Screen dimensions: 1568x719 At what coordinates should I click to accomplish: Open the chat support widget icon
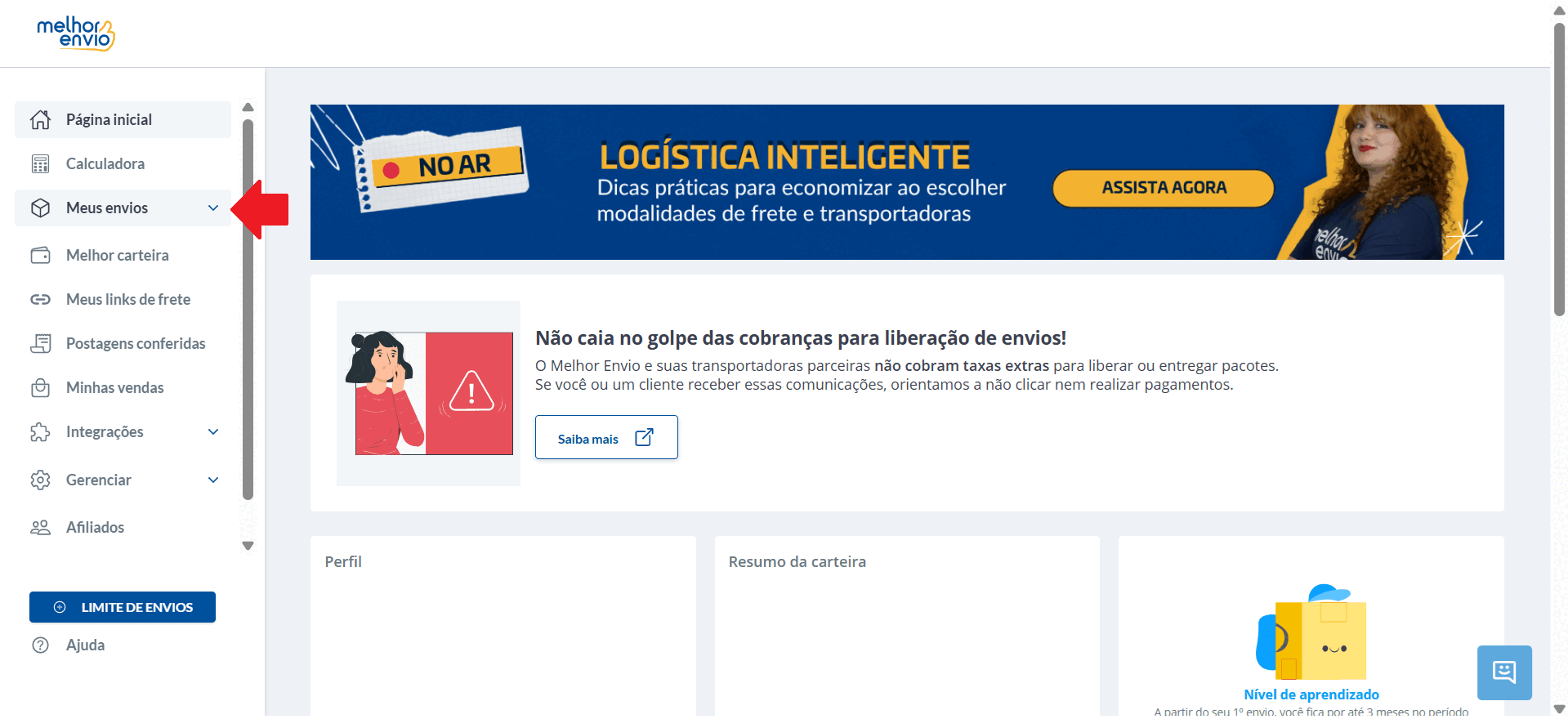[1504, 672]
